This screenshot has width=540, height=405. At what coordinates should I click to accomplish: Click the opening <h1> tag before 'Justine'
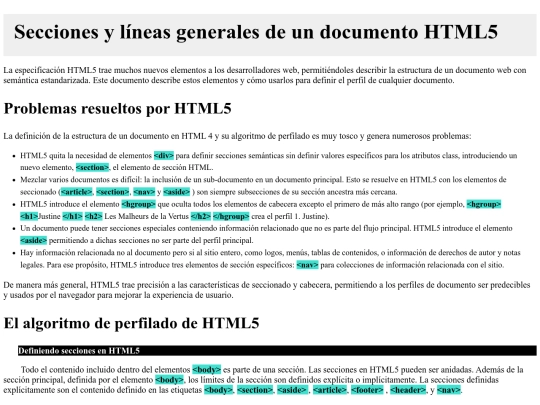(x=29, y=217)
